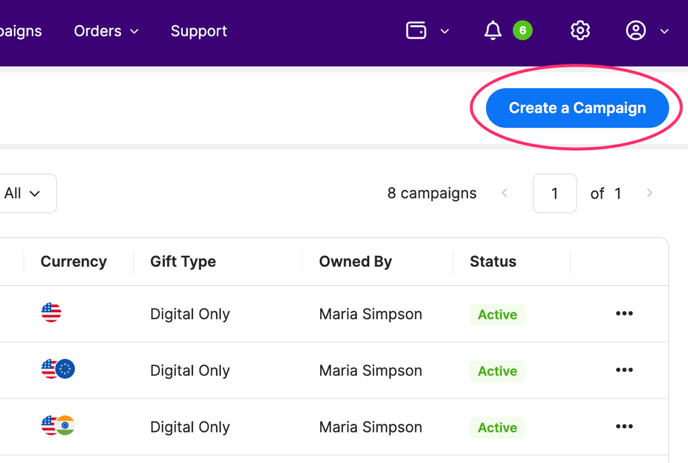Open three-dot actions menu for second campaign

tap(624, 370)
